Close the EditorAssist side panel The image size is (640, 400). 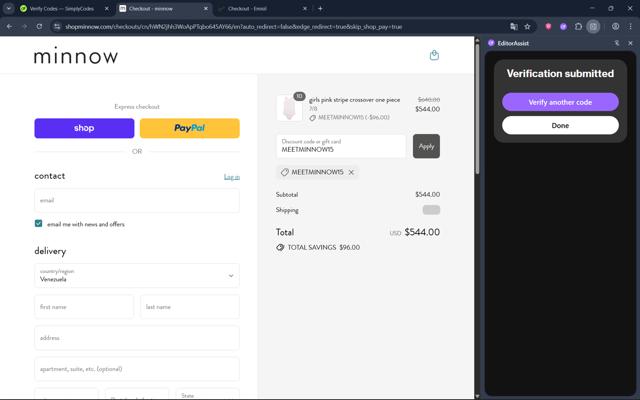point(630,43)
